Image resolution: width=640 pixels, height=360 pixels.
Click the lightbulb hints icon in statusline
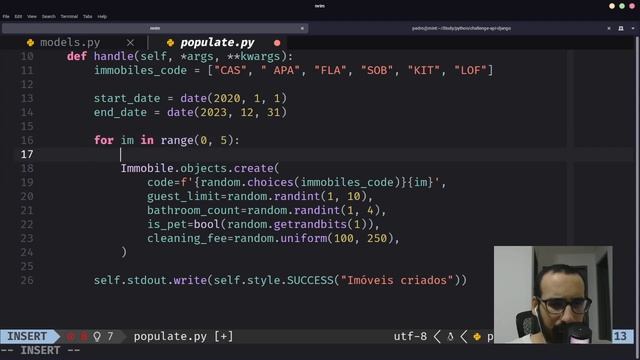pos(97,336)
